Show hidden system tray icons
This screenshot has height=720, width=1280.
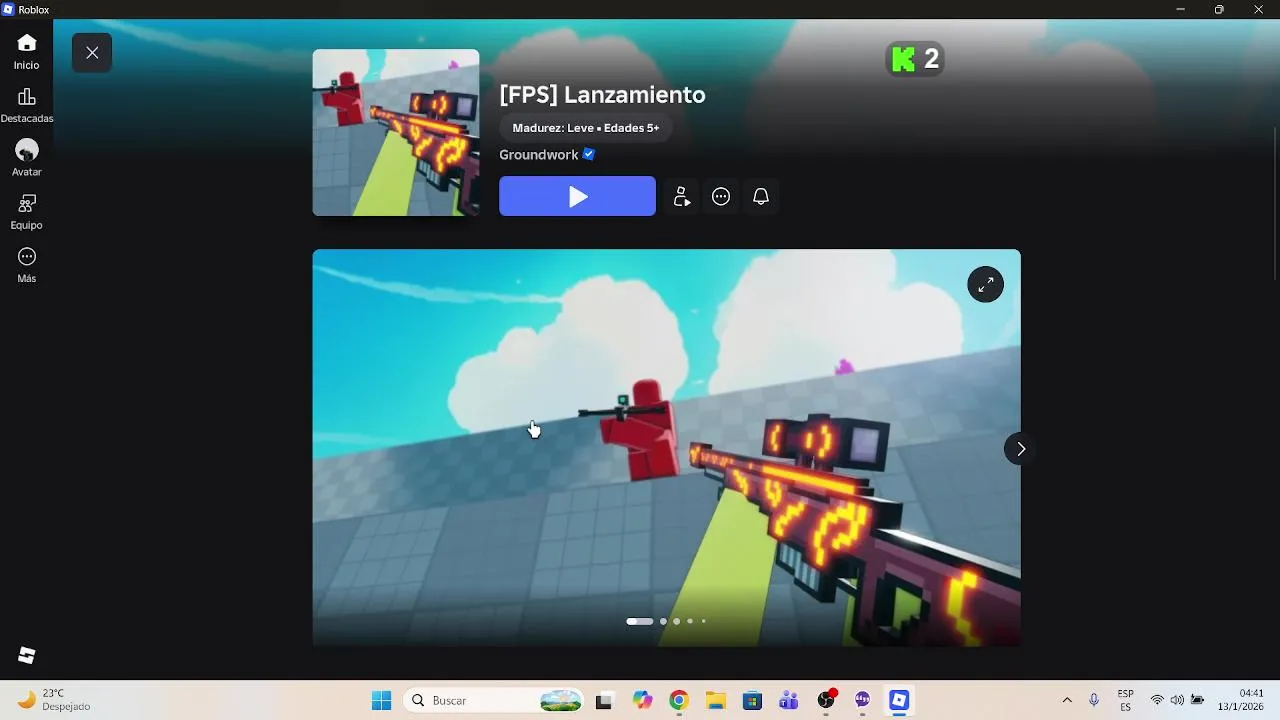(1067, 700)
